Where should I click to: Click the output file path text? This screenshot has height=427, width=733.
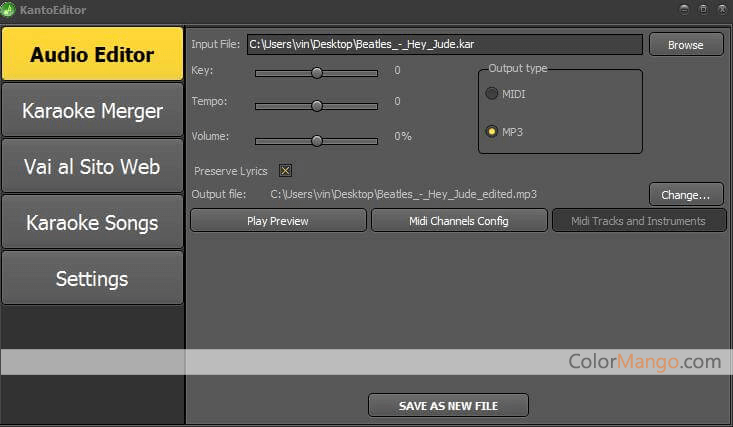pos(403,194)
